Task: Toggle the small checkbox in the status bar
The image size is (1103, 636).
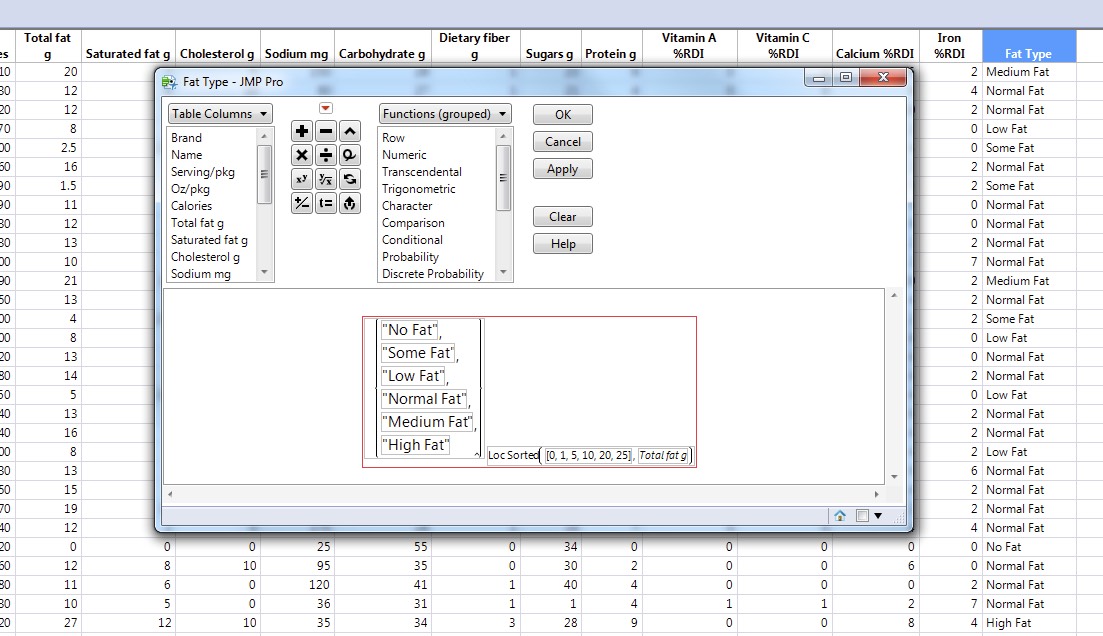Action: click(862, 516)
